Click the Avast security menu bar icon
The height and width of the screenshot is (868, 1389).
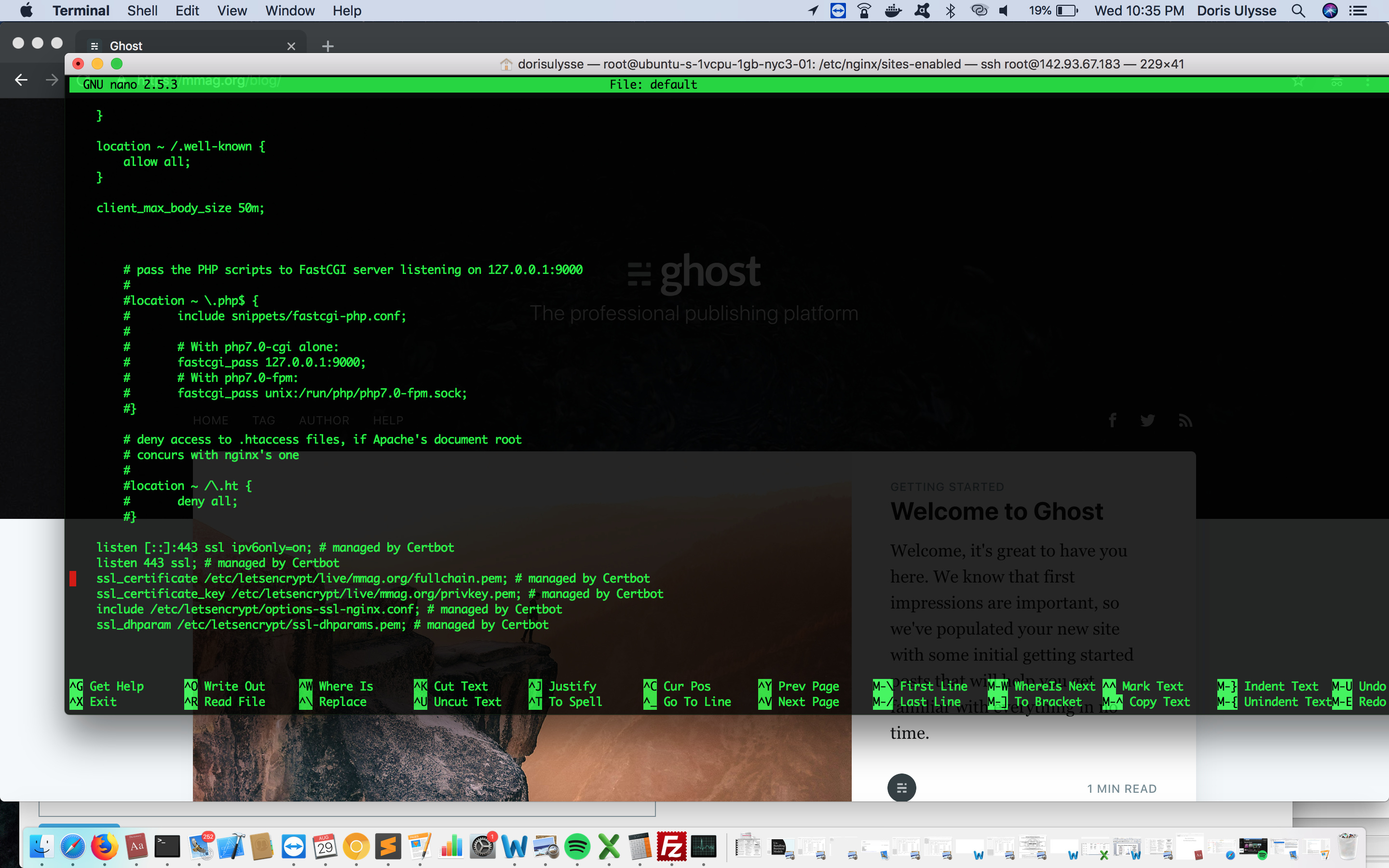[x=922, y=10]
